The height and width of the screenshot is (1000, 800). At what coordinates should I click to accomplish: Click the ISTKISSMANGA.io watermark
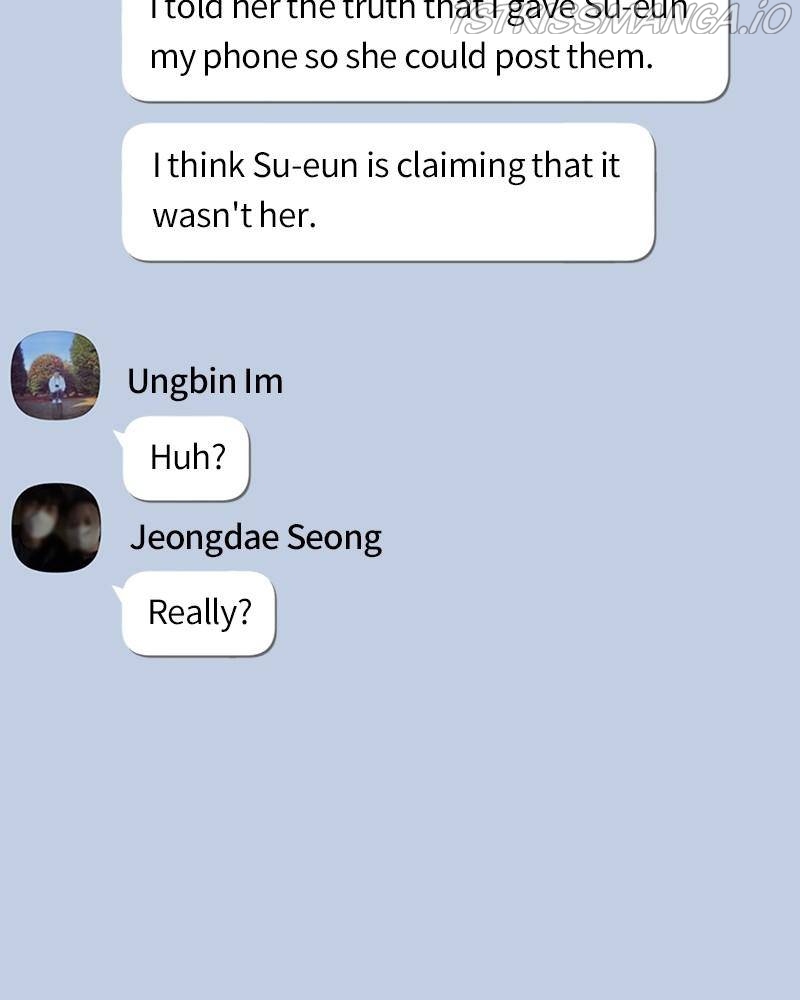621,19
